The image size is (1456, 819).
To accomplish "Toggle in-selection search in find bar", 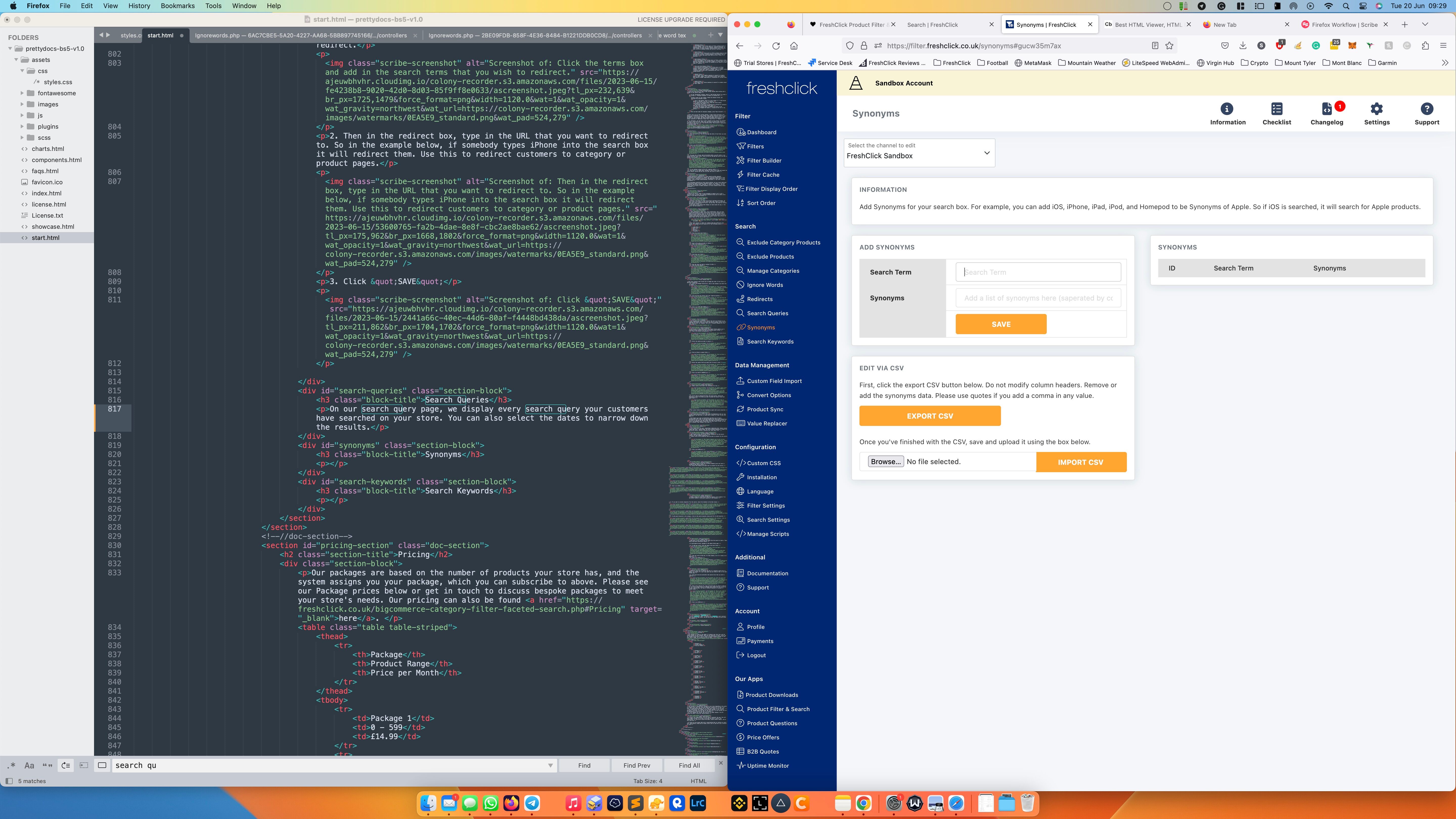I will tap(84, 765).
